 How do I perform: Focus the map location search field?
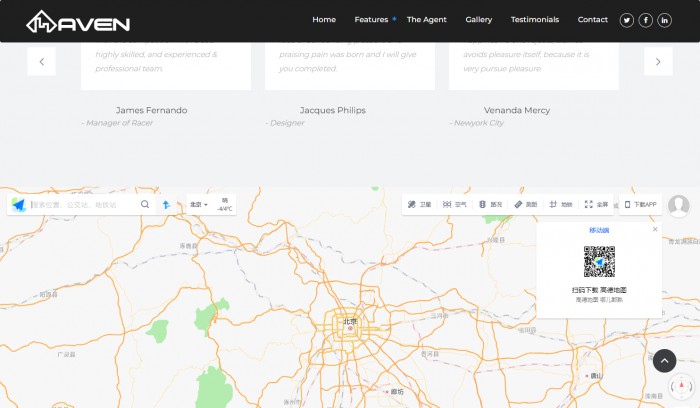click(83, 204)
